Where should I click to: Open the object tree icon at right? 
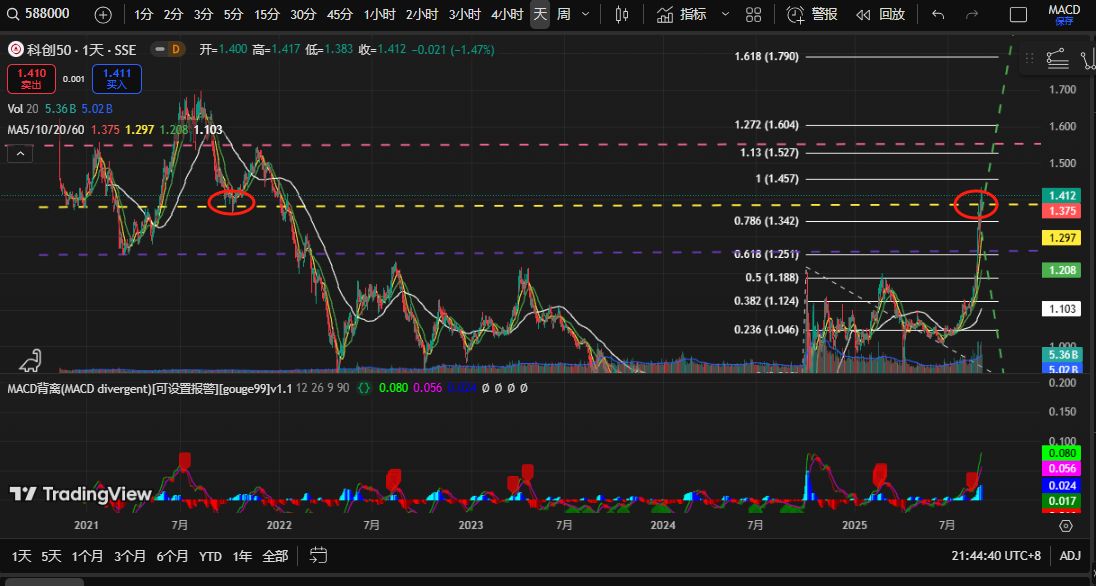click(1057, 59)
